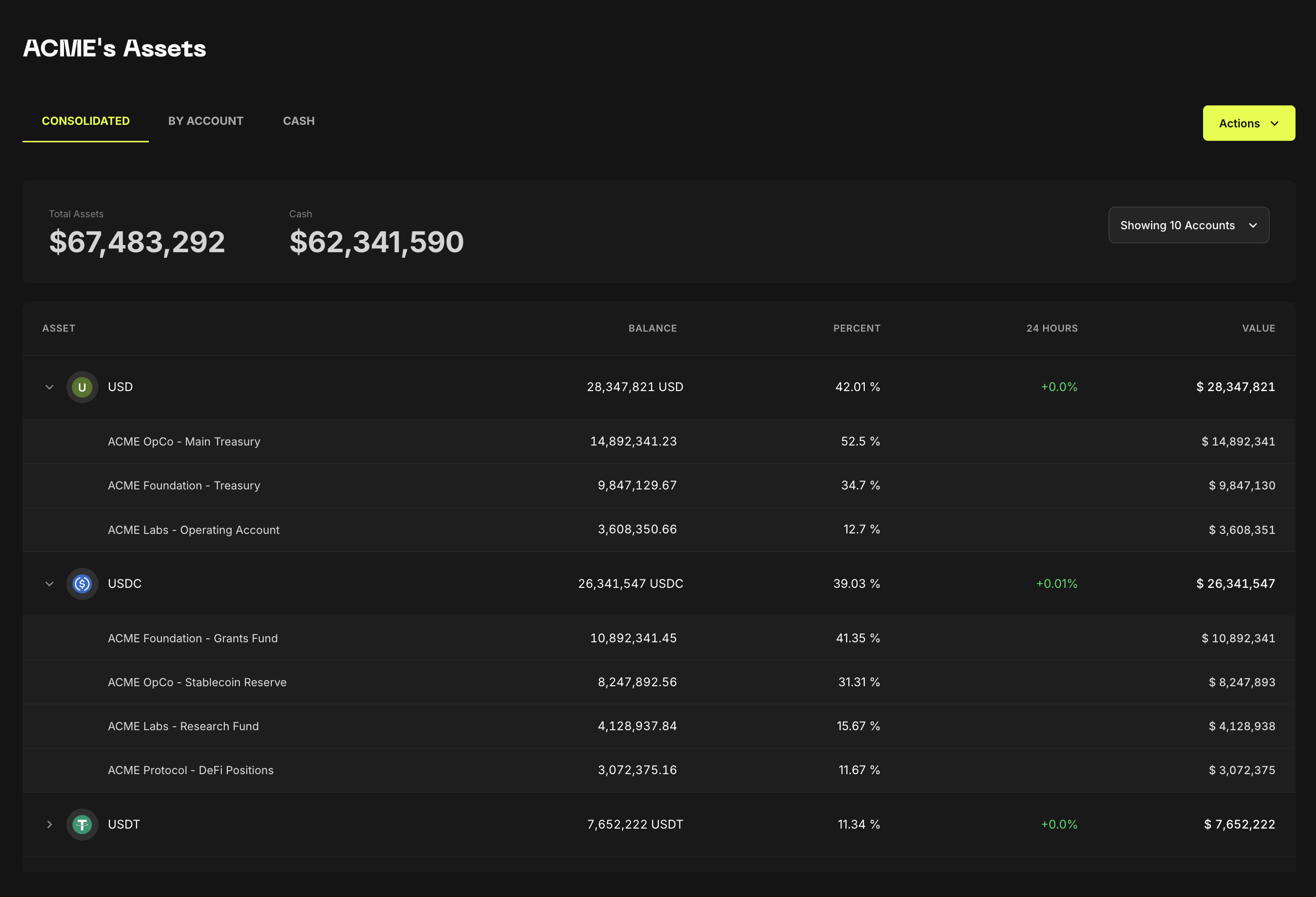The width and height of the screenshot is (1316, 897).
Task: Switch to the Cash tab
Action: click(299, 121)
